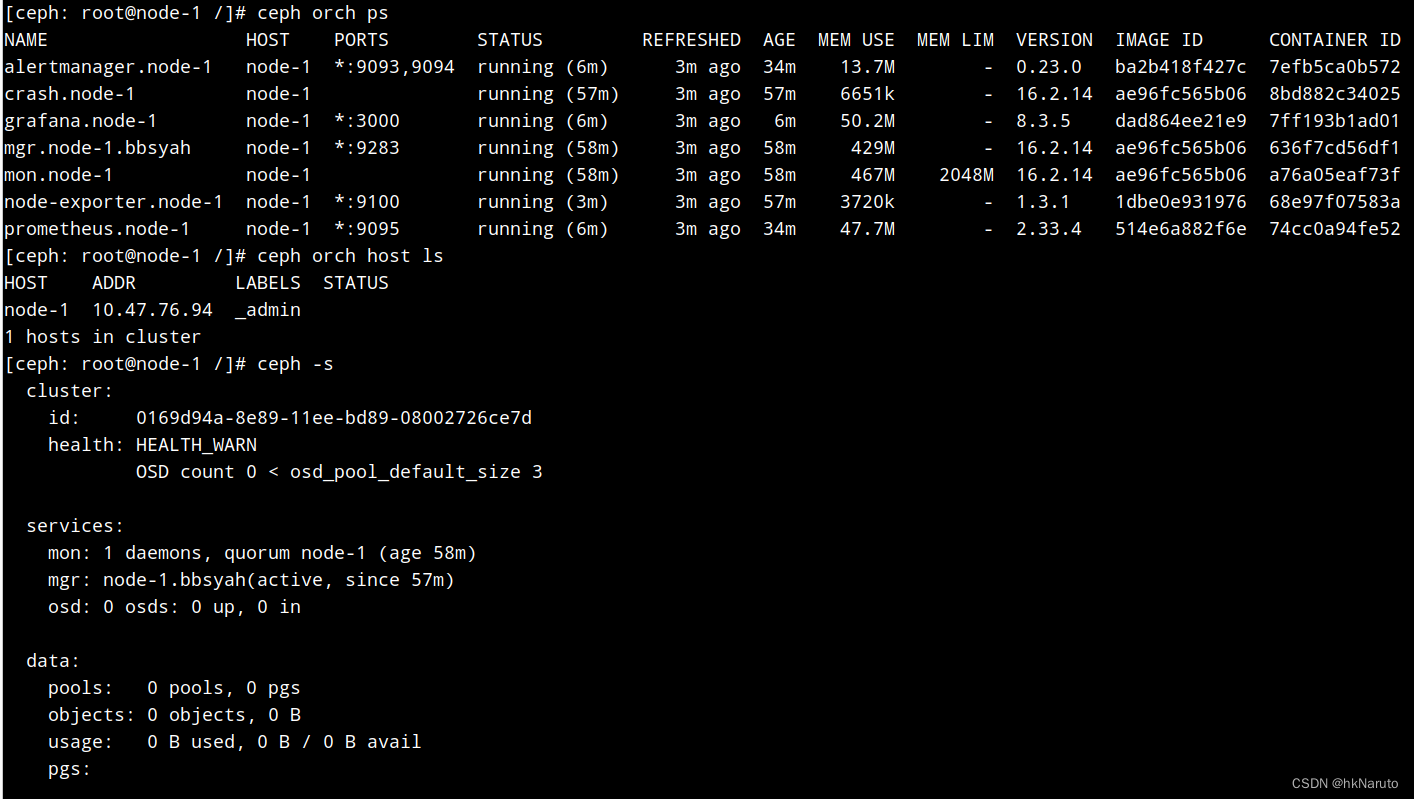The width and height of the screenshot is (1414, 799).
Task: Click the 2048M memory limit value
Action: tap(966, 175)
